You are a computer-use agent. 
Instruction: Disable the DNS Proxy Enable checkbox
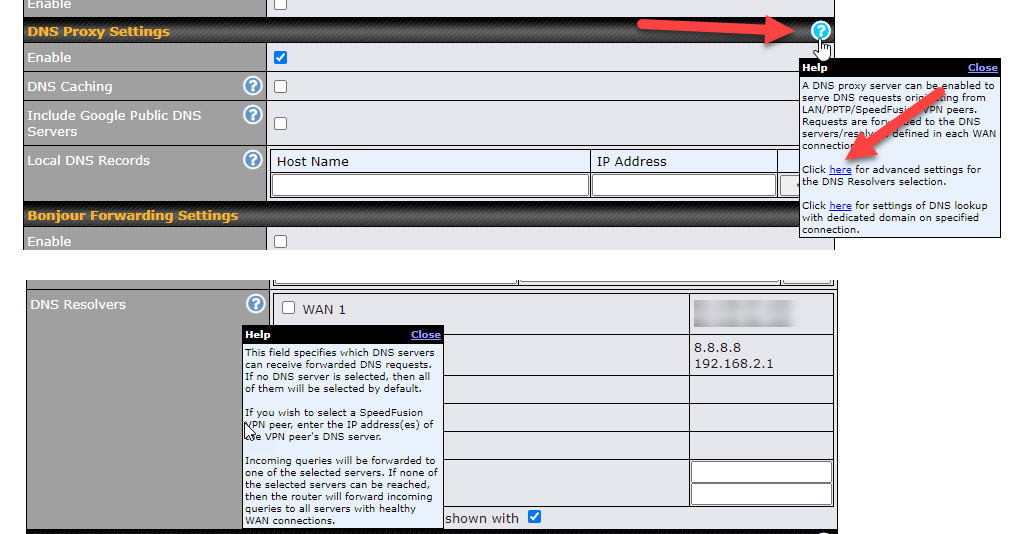tap(280, 58)
